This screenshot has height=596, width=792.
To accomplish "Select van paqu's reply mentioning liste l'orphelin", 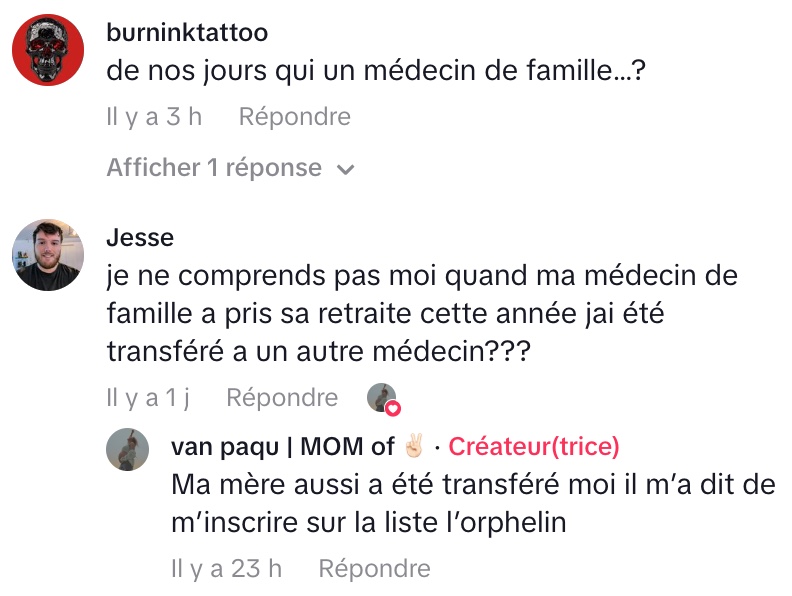I will coord(472,503).
